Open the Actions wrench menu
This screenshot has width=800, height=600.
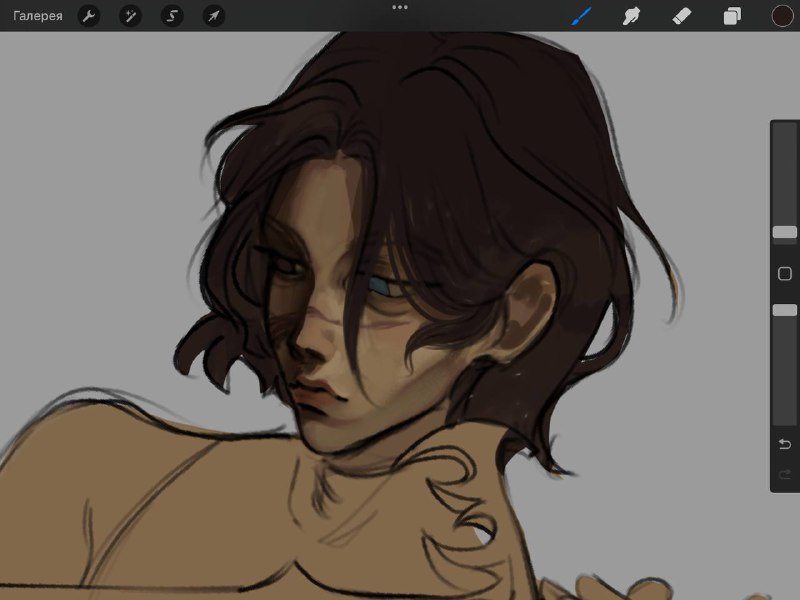click(x=89, y=16)
